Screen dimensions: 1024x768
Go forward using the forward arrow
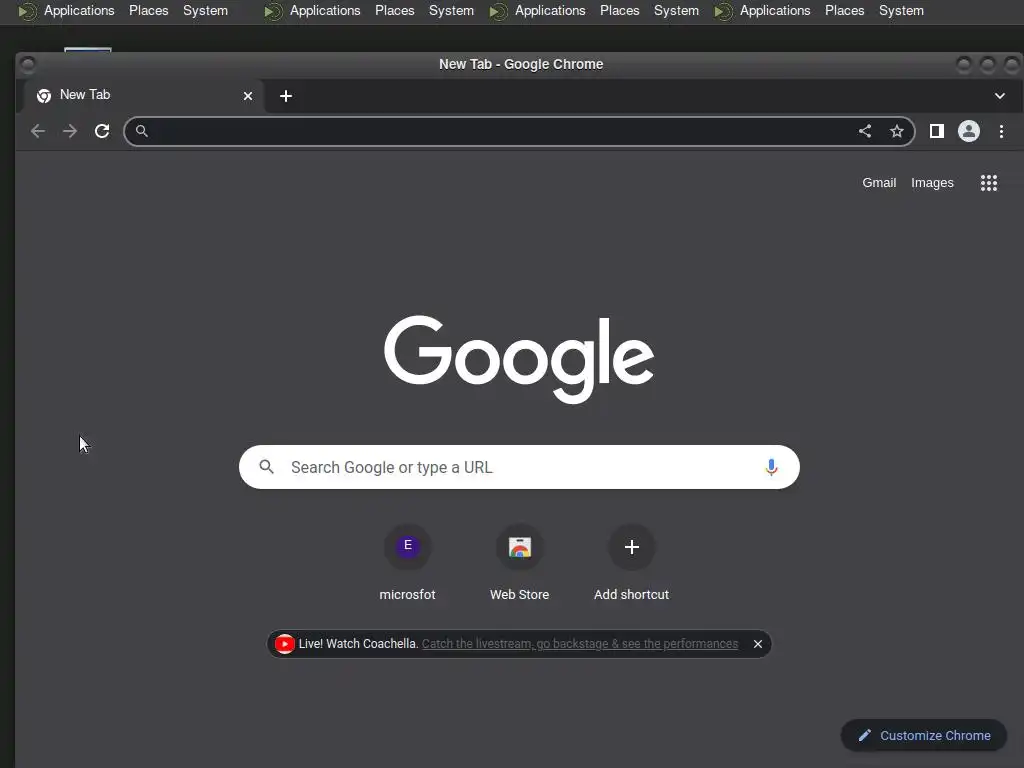click(70, 131)
